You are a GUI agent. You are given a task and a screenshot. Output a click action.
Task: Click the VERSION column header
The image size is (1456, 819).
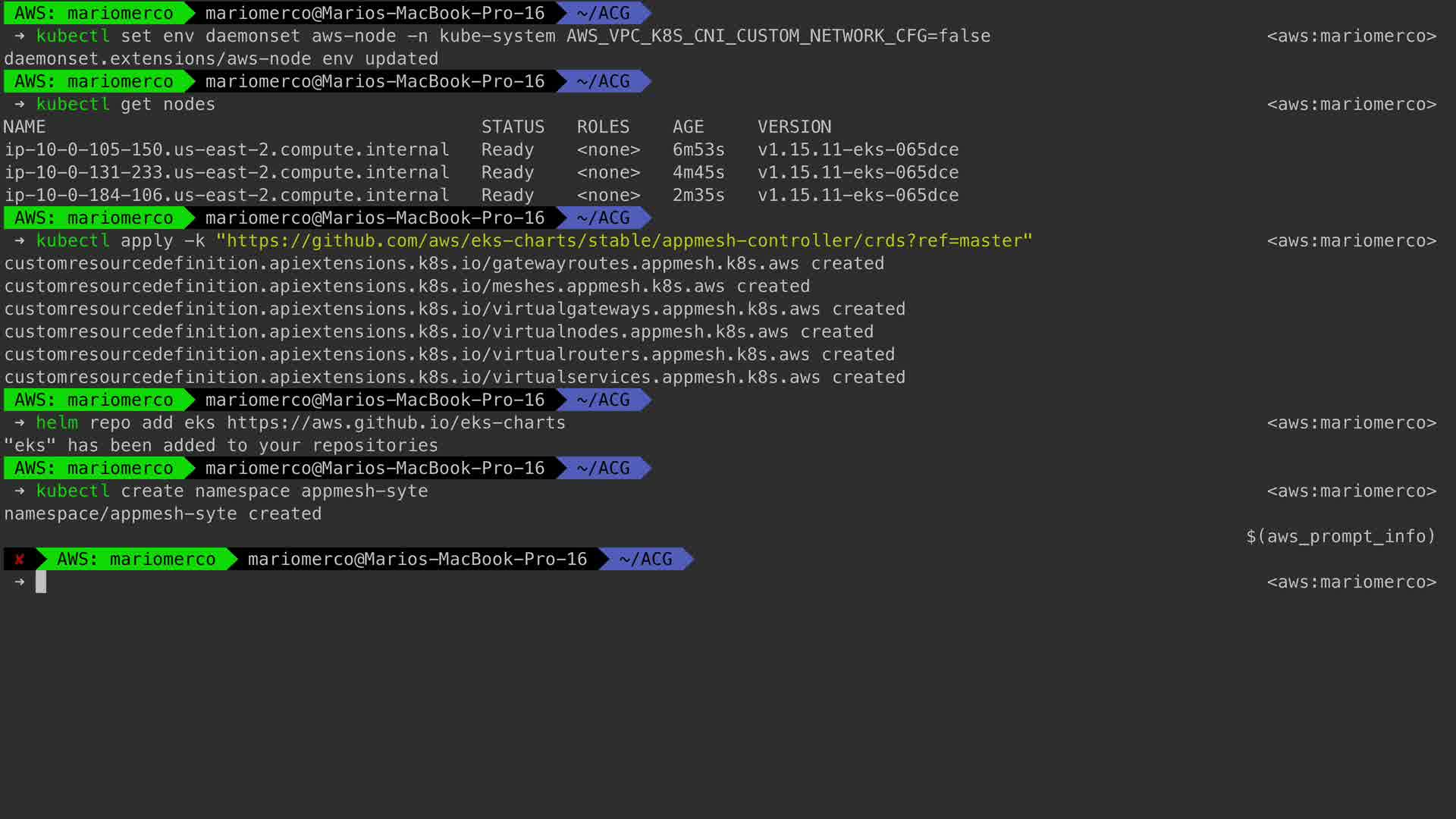pyautogui.click(x=794, y=127)
